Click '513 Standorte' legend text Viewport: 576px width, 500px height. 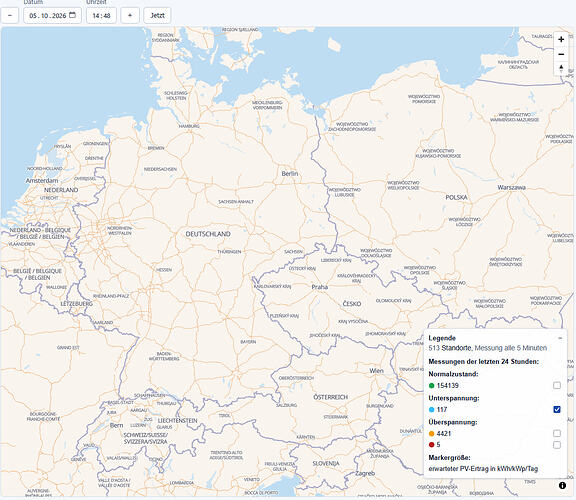tap(450, 348)
